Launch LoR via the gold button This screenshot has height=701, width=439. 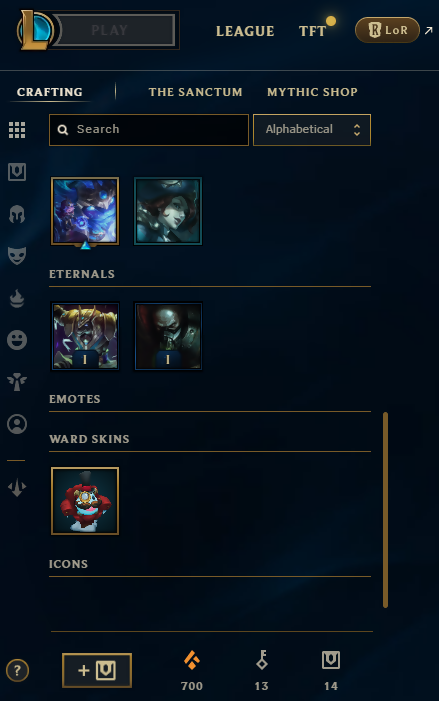coord(387,30)
